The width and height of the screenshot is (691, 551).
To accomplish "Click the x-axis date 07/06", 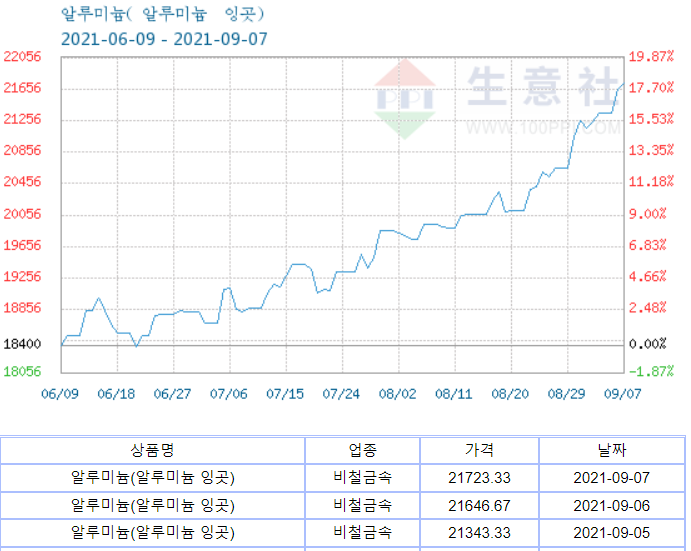I will (229, 394).
